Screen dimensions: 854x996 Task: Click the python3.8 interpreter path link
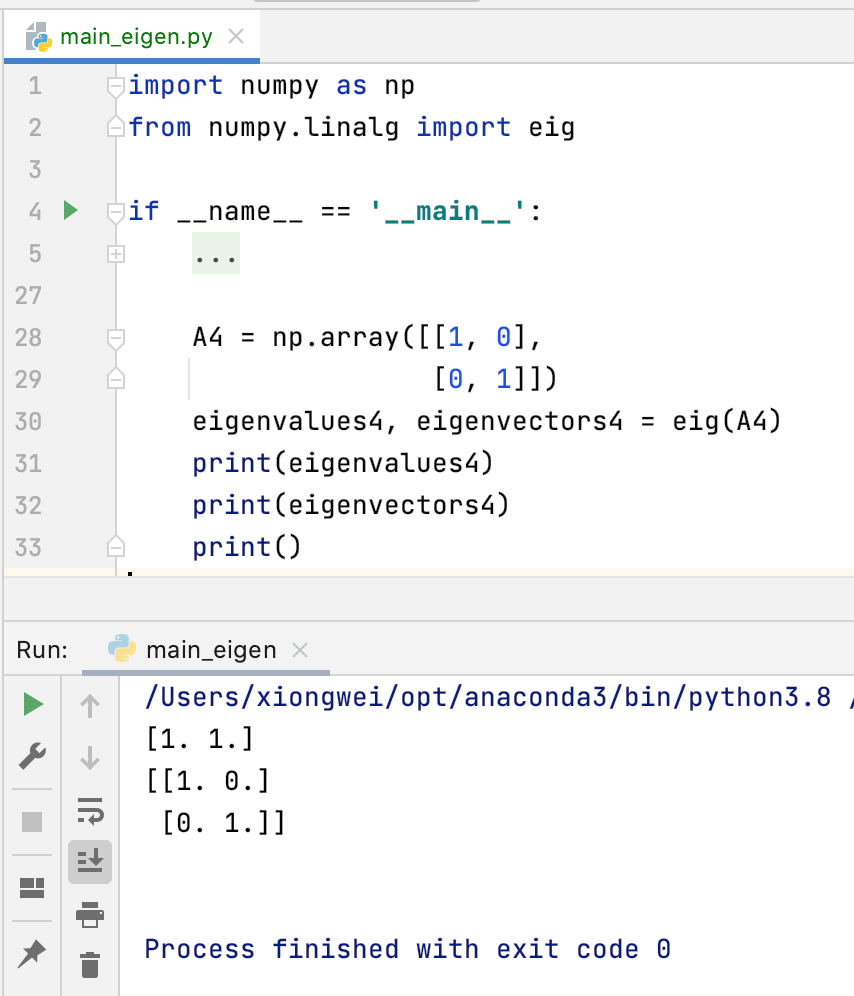[x=488, y=697]
